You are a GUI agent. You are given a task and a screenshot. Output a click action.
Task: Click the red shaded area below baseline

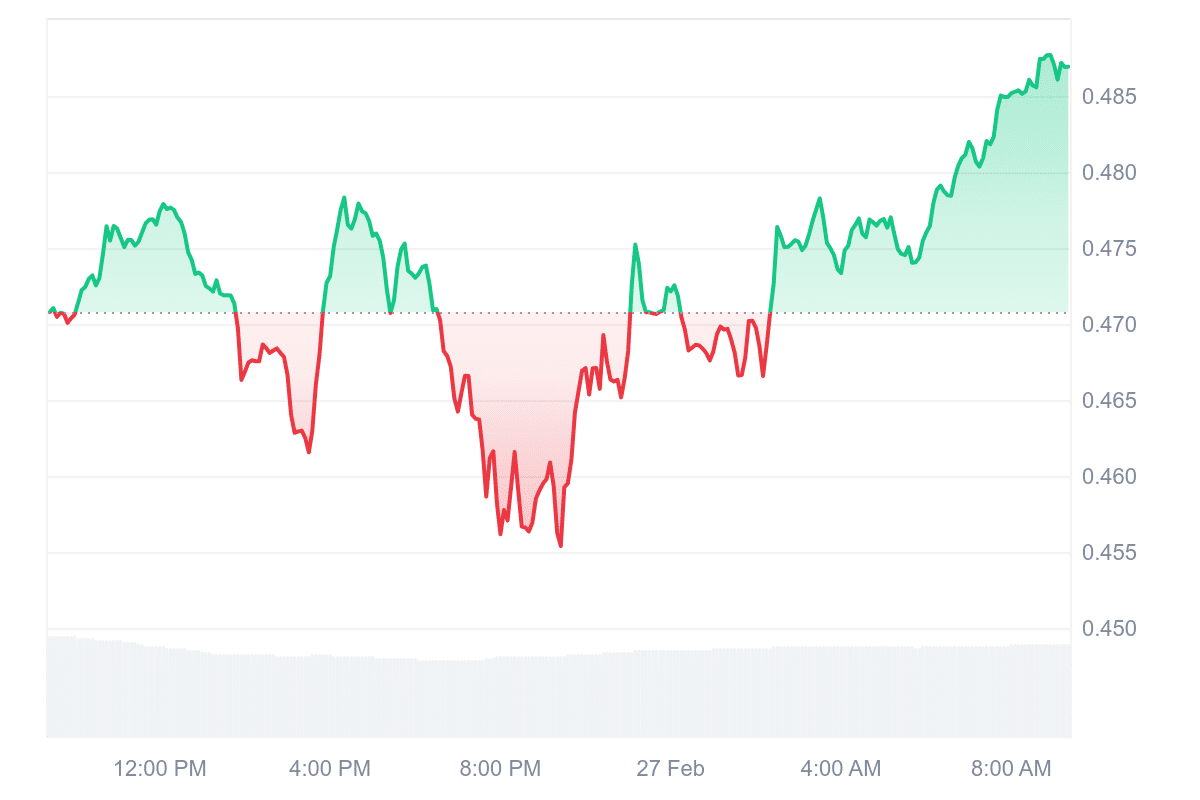[520, 400]
